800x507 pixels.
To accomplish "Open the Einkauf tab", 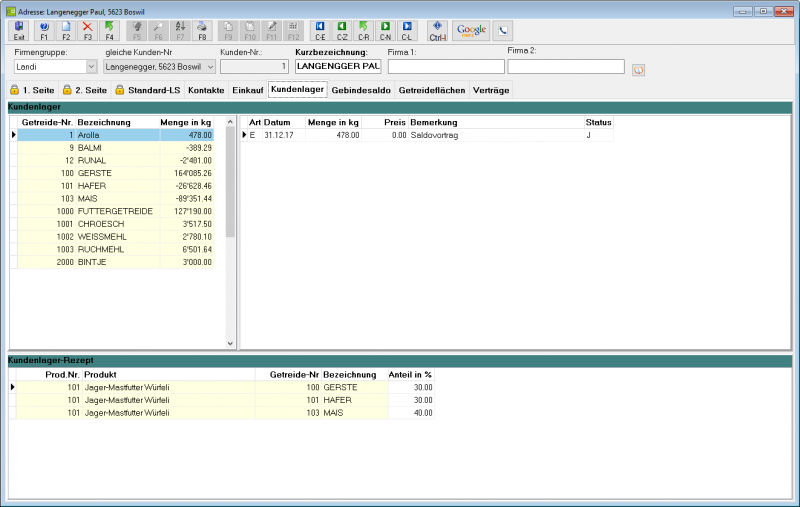I will 247,90.
